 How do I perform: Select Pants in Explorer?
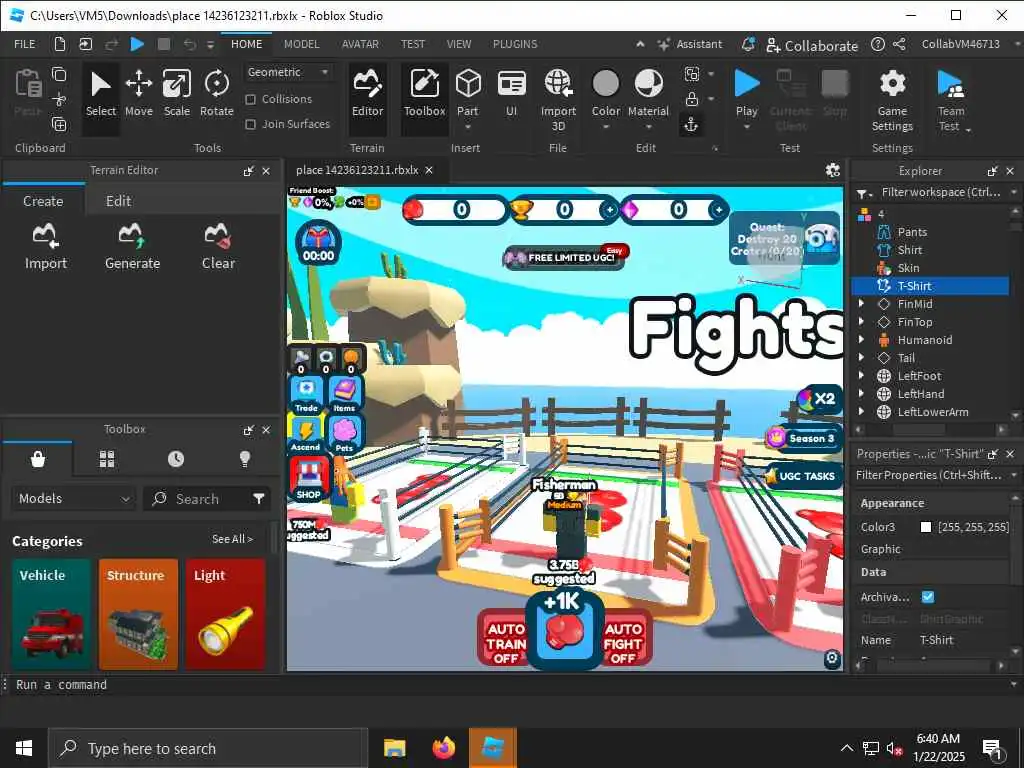tap(912, 232)
